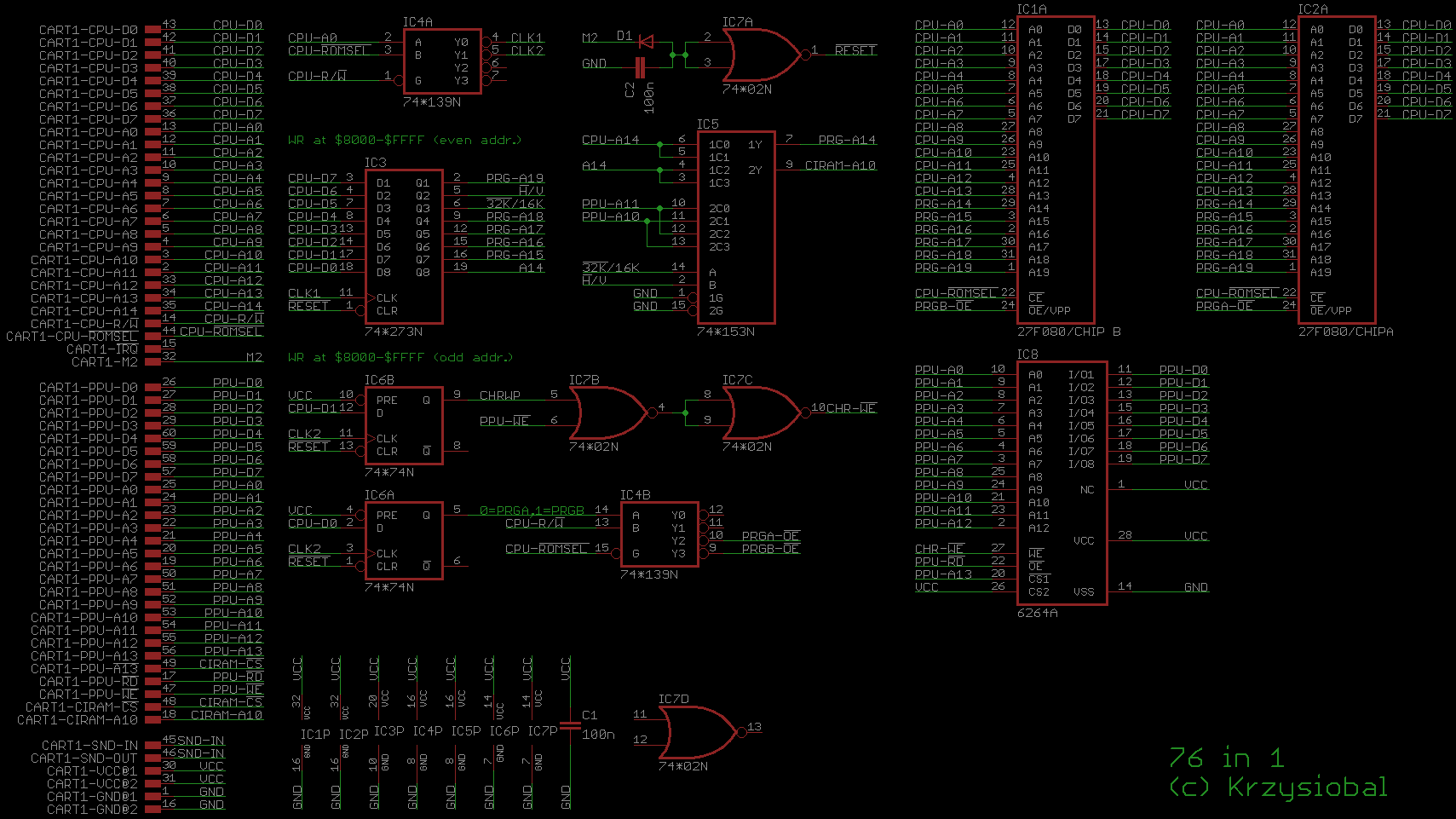Select the 'CART1-PPU-D0' pin label
Screen dimensions: 1456x819
coord(89,388)
